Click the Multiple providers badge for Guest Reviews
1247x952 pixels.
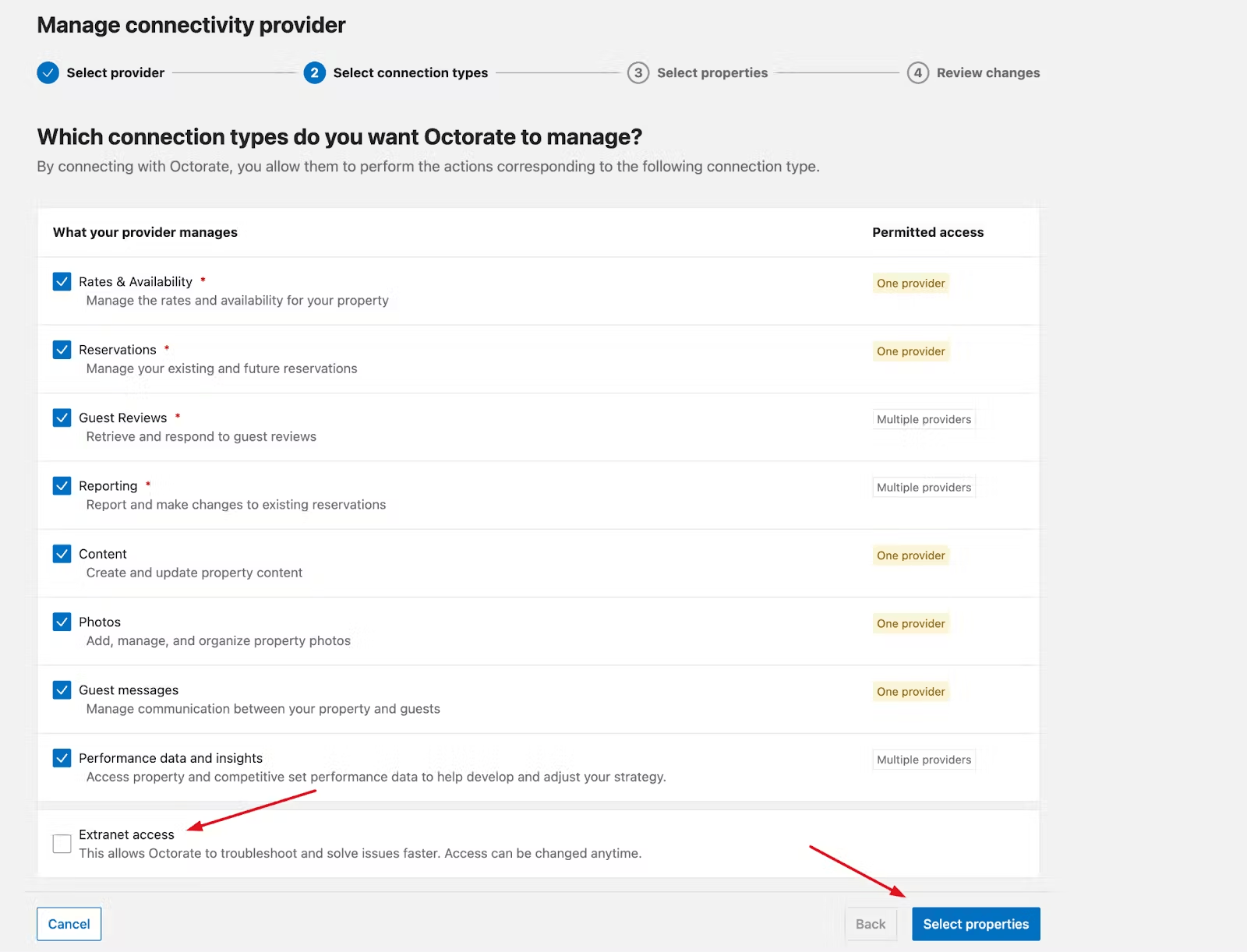924,419
